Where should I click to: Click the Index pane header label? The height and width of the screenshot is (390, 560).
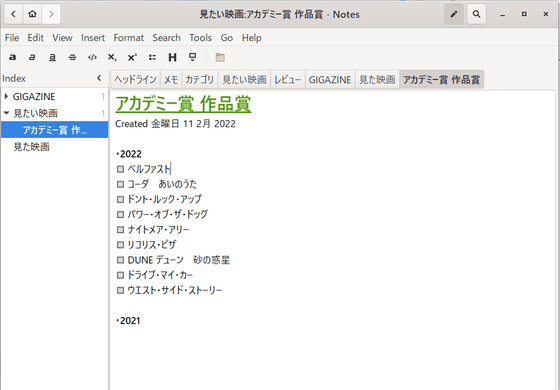(14, 78)
